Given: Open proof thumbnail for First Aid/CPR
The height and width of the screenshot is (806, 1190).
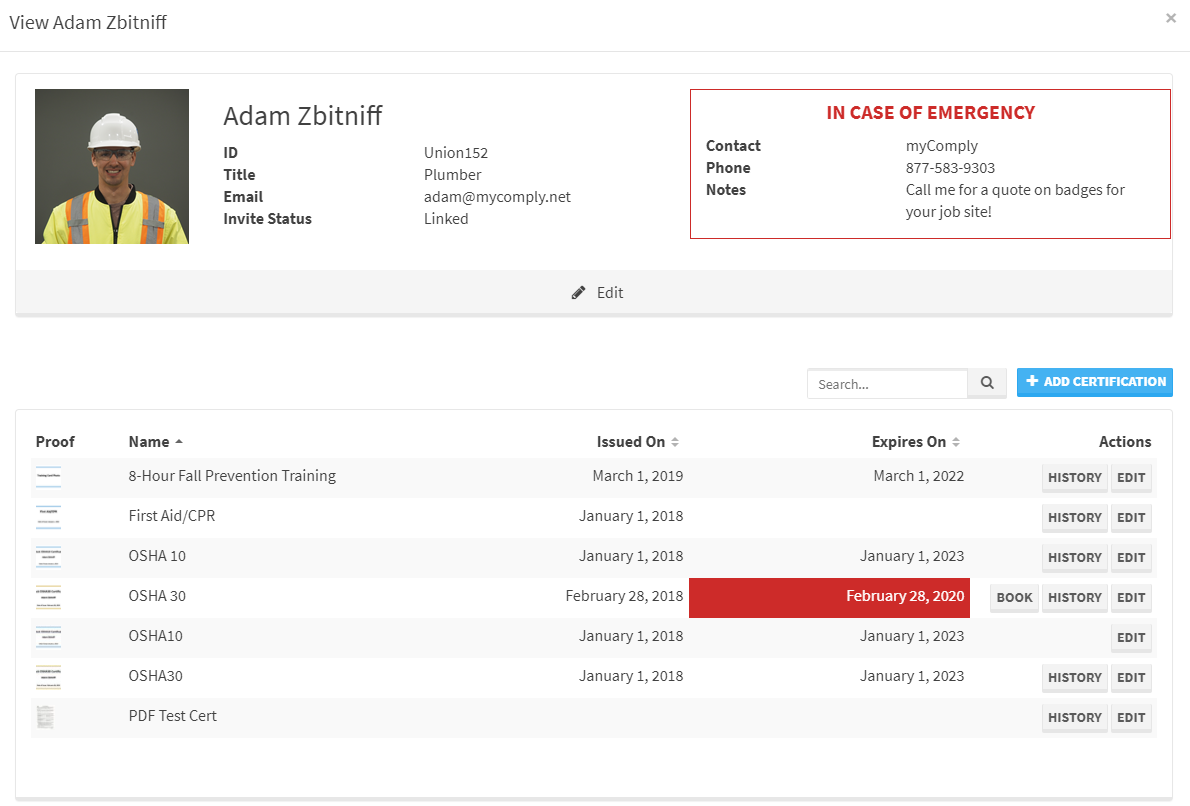Looking at the screenshot, I should click(48, 517).
